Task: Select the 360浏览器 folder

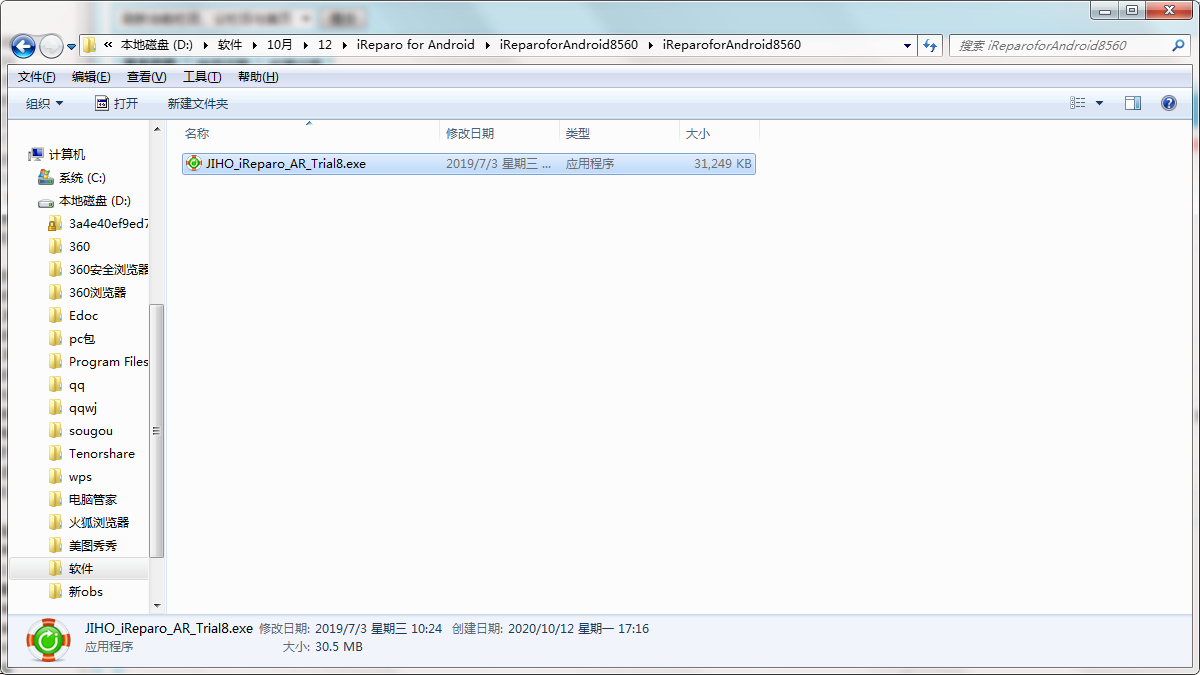Action: click(x=98, y=292)
